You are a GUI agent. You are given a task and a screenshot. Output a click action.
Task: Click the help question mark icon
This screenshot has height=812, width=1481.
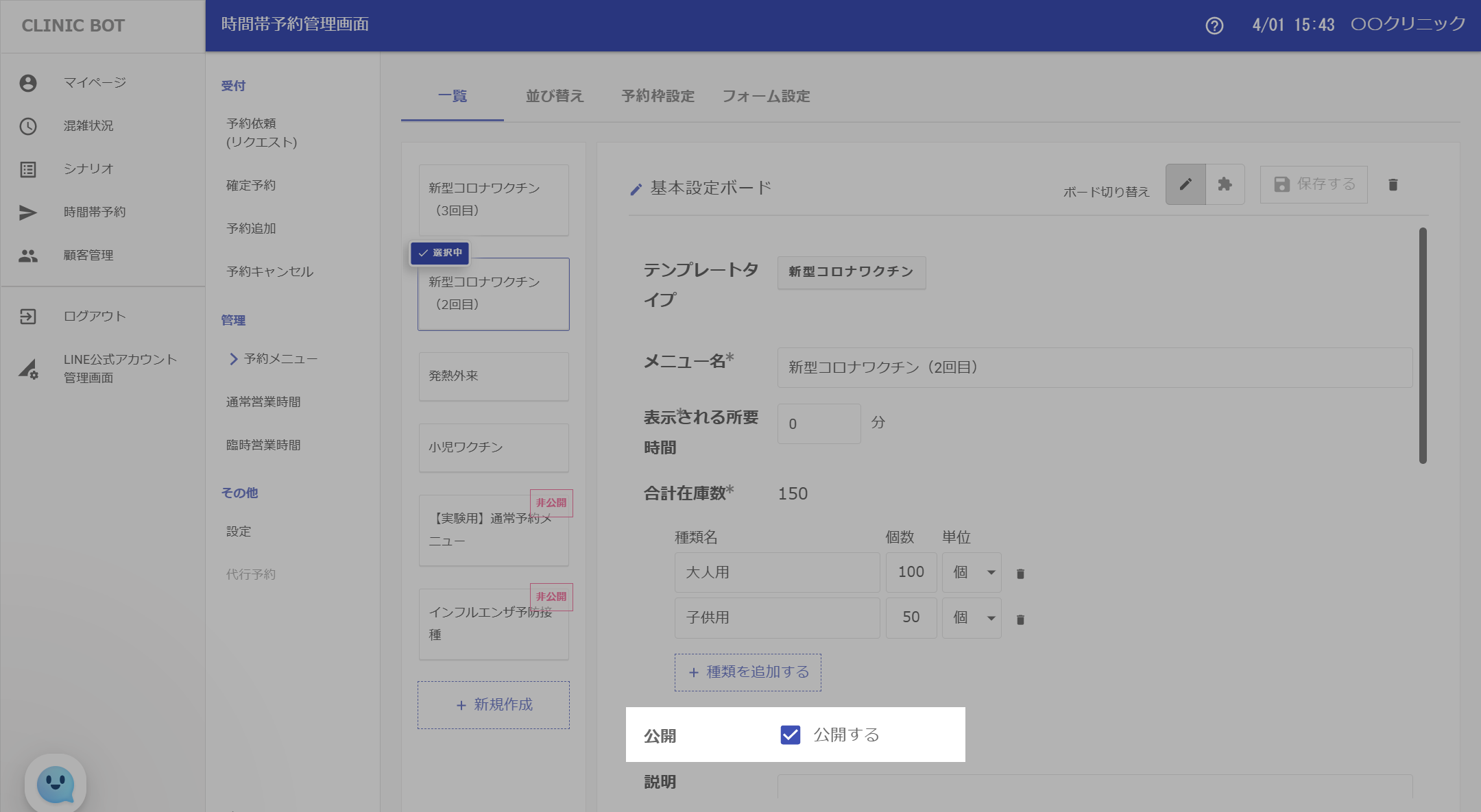pos(1214,26)
